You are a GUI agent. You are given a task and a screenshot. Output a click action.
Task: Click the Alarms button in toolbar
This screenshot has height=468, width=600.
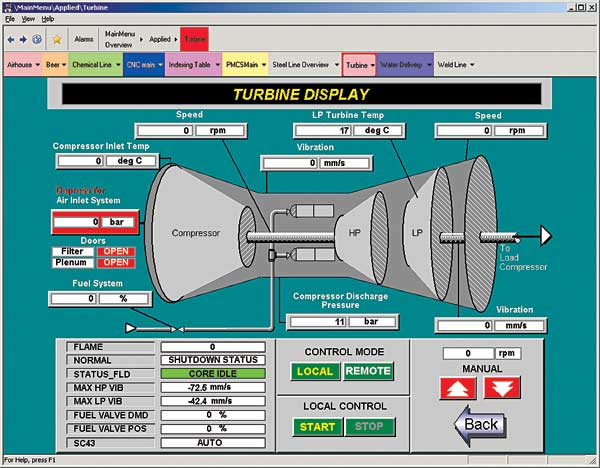pyautogui.click(x=84, y=39)
